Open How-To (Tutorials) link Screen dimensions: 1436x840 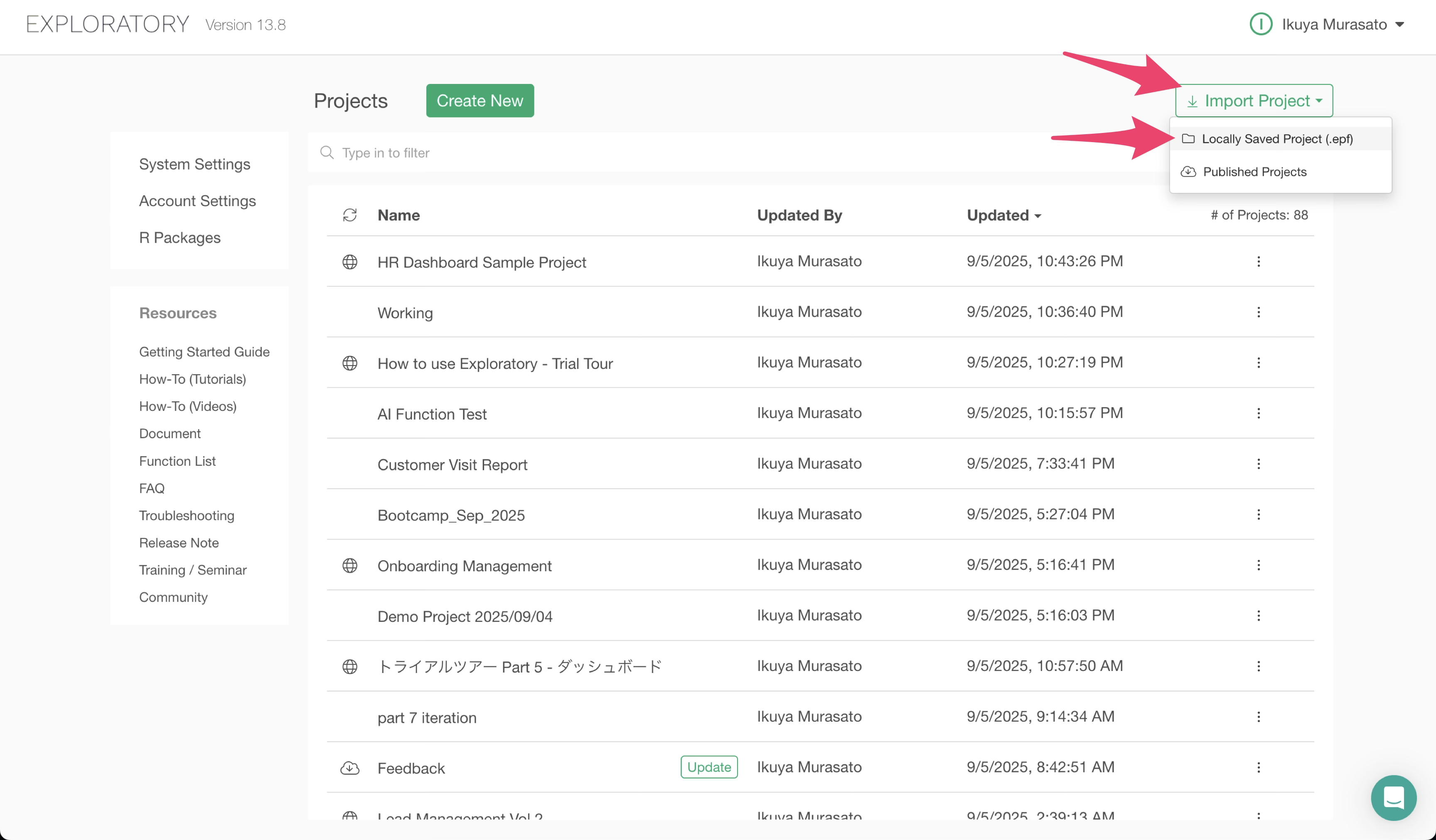pyautogui.click(x=193, y=379)
